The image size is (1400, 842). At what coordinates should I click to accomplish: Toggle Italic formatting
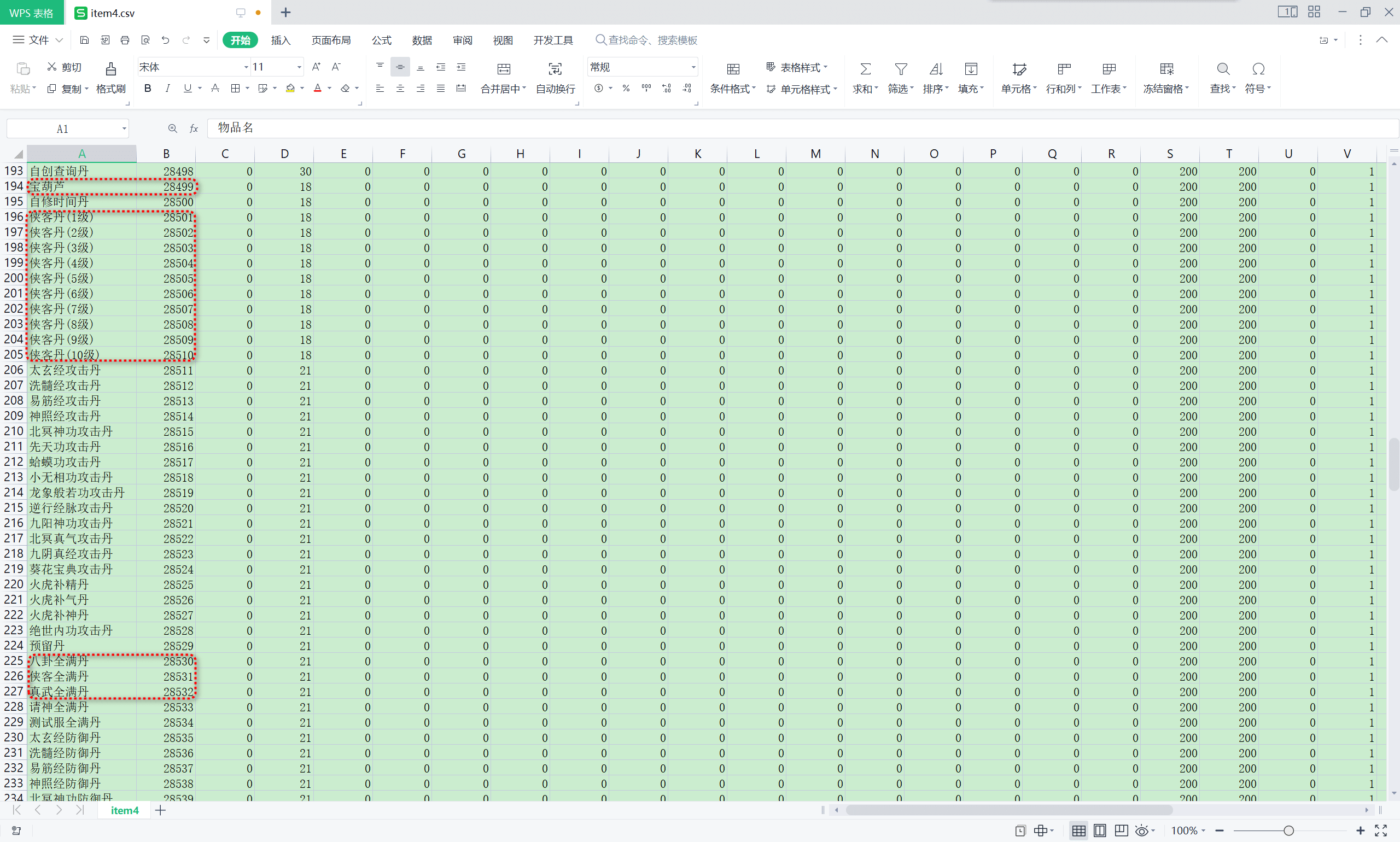click(167, 89)
